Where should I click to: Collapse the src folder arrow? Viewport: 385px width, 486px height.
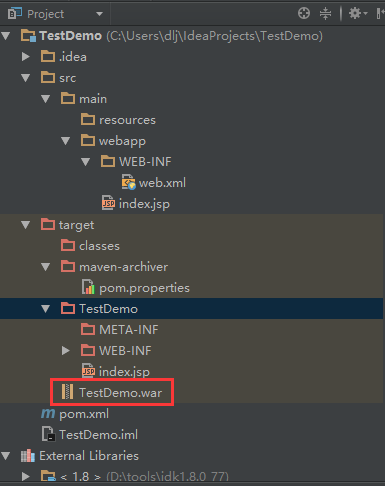click(26, 78)
